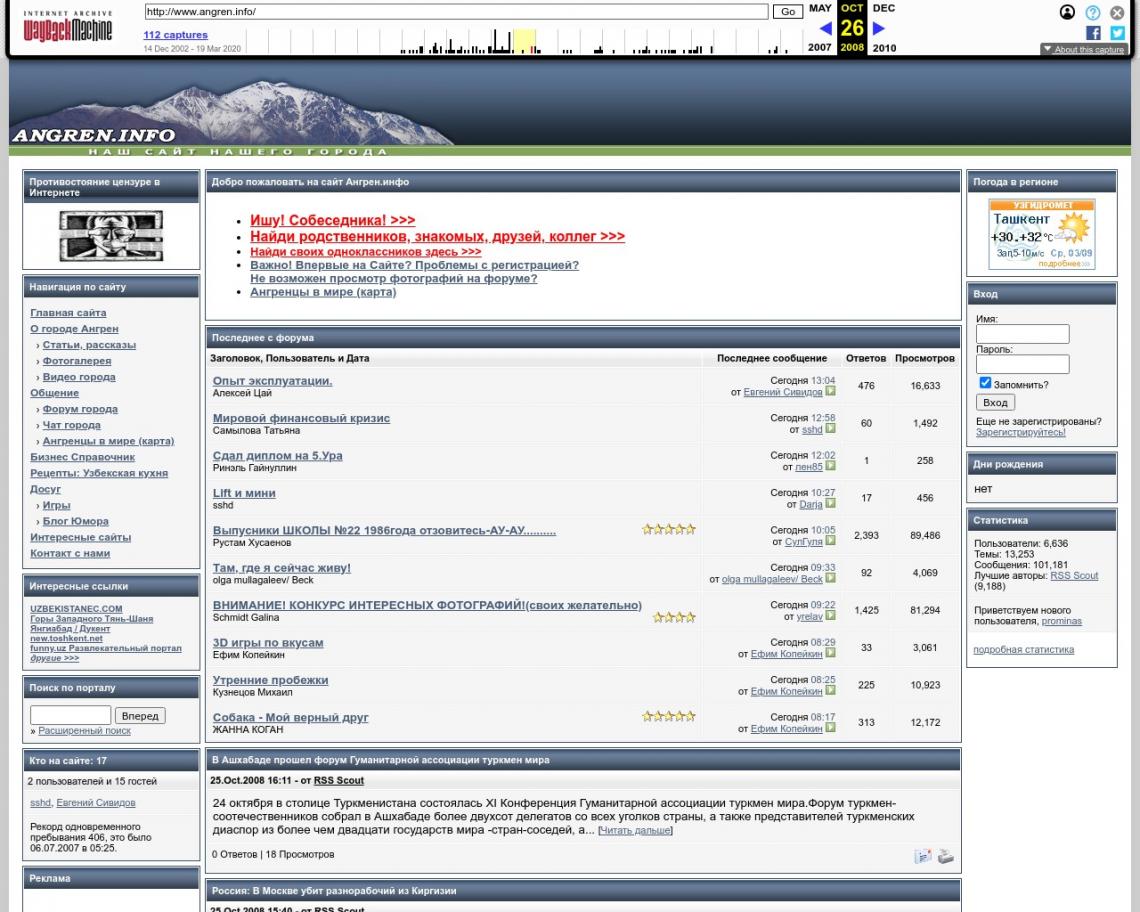Click the Вперед search button
Viewport: 1140px width, 912px height.
click(140, 716)
